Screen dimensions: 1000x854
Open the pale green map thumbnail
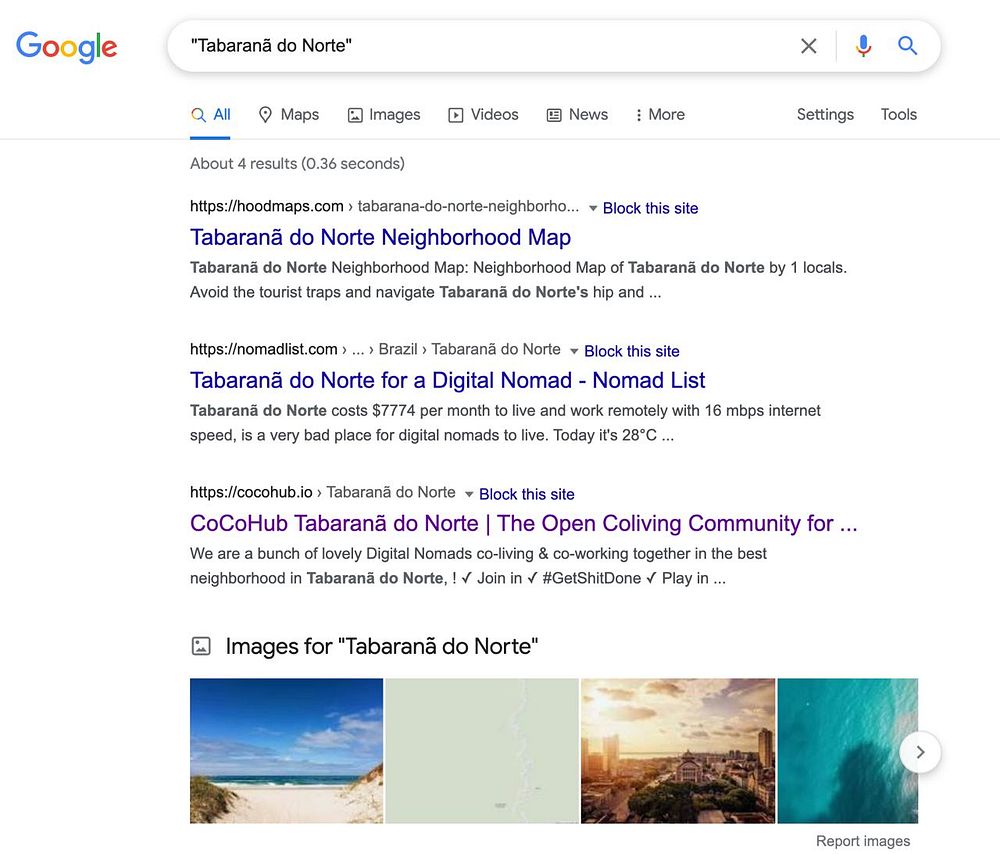pos(482,751)
